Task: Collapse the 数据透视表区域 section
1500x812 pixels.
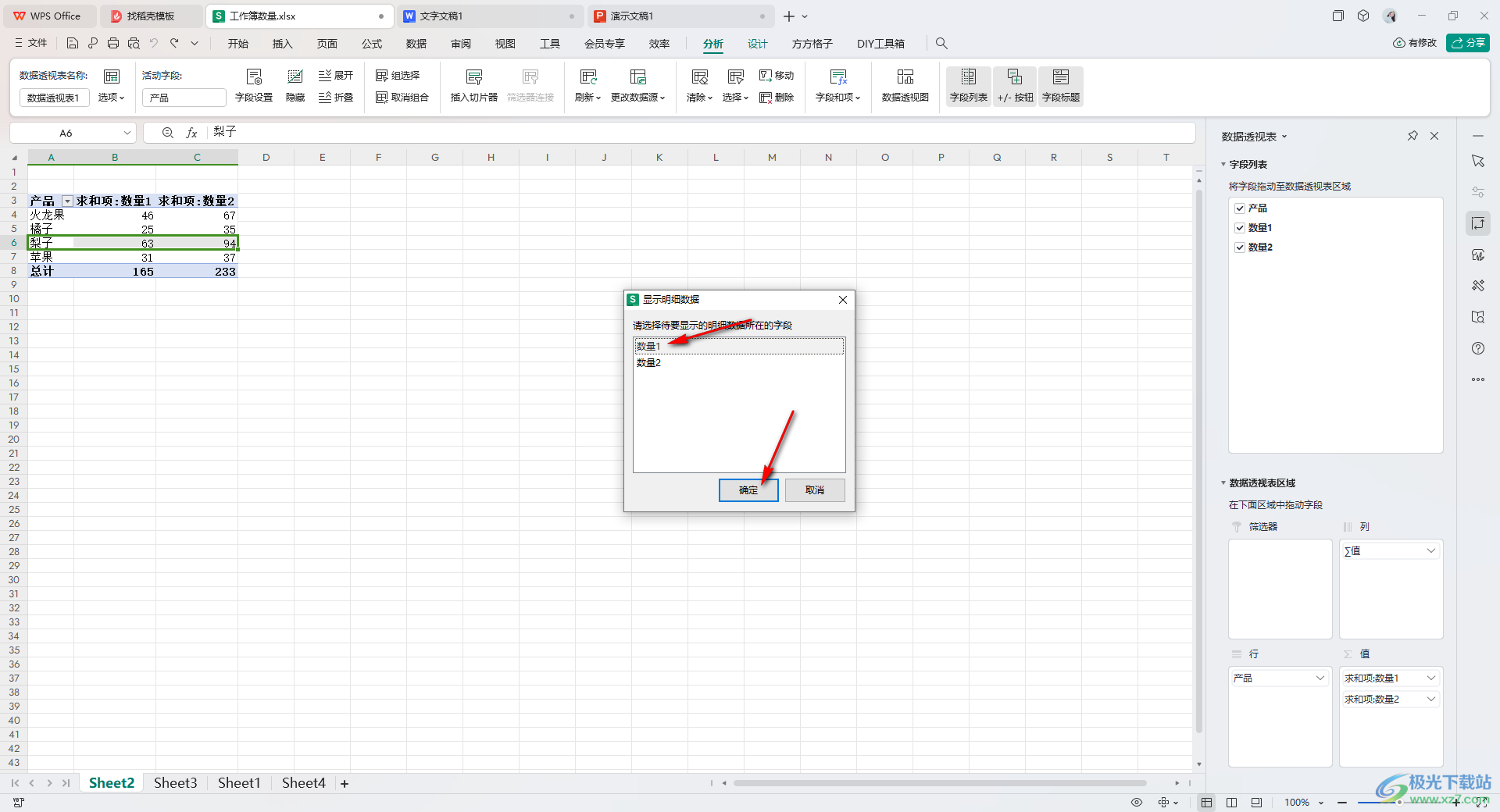Action: pos(1223,483)
